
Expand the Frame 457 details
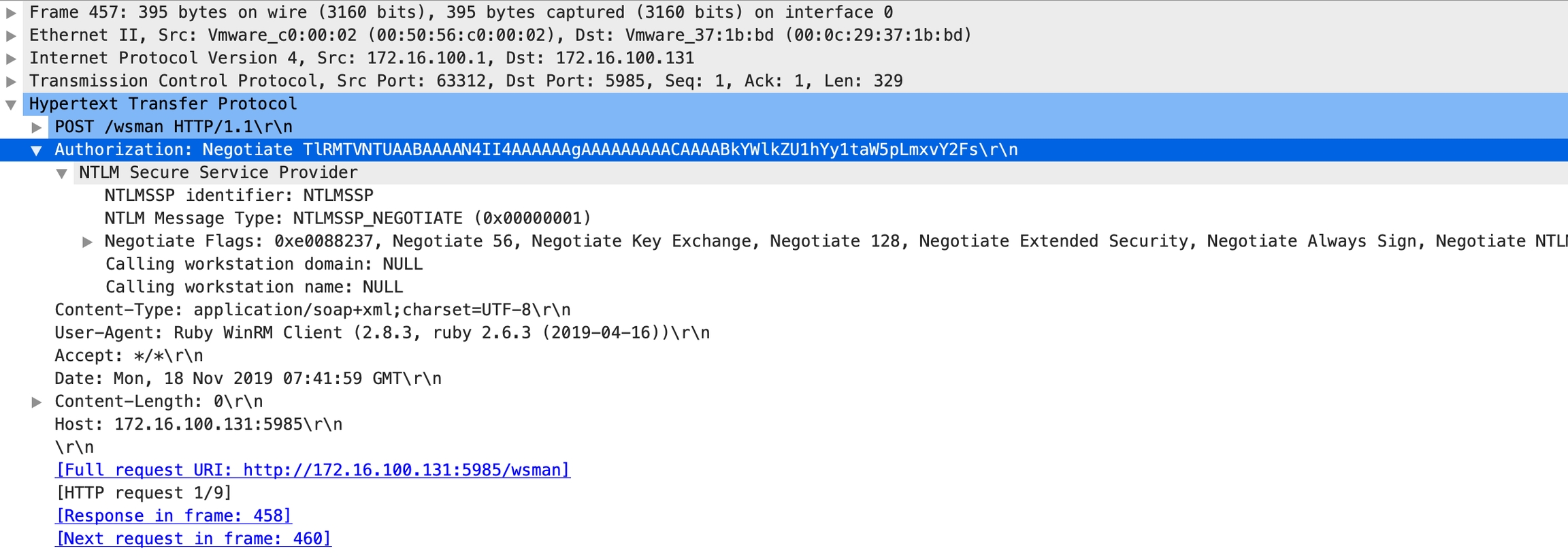pos(11,13)
